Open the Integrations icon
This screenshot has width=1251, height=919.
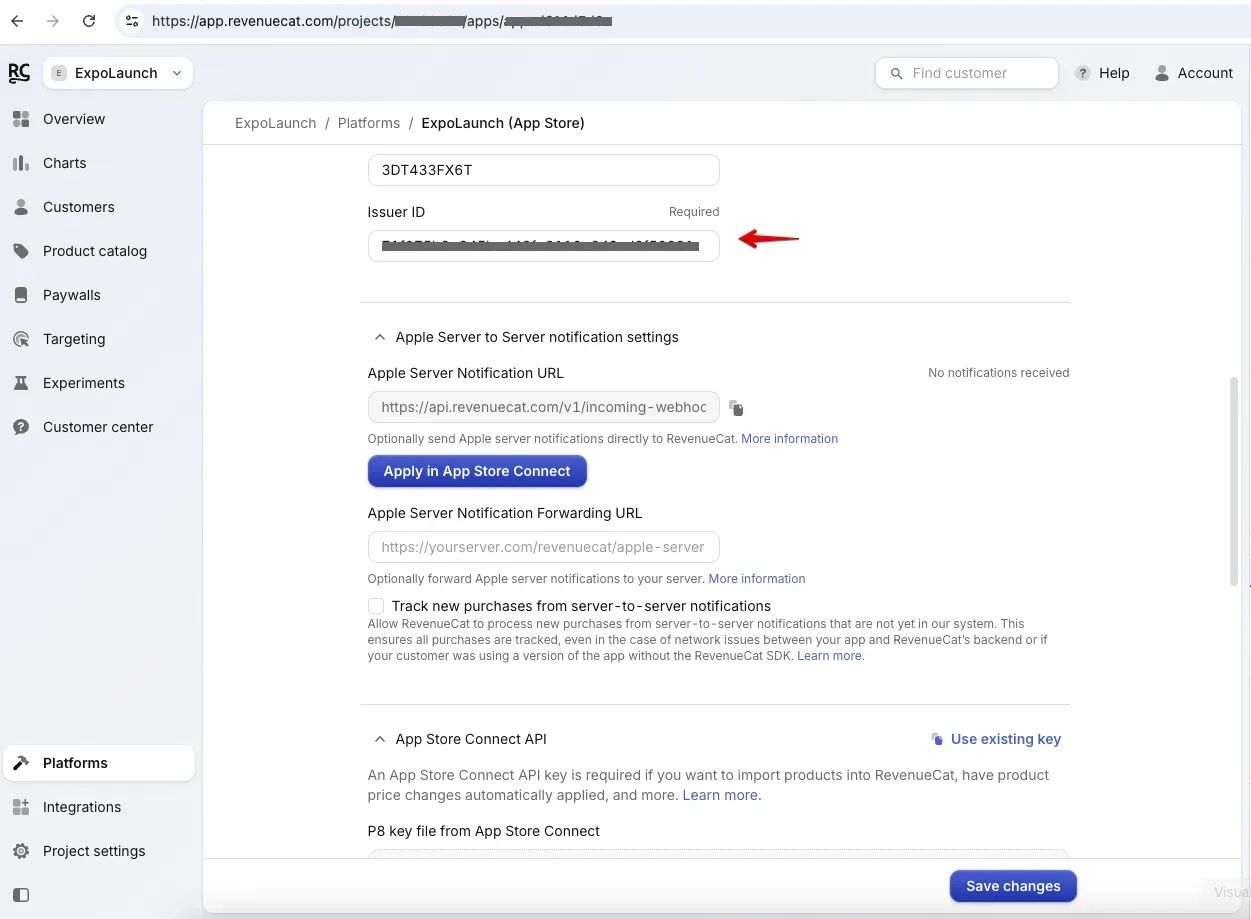pos(21,807)
